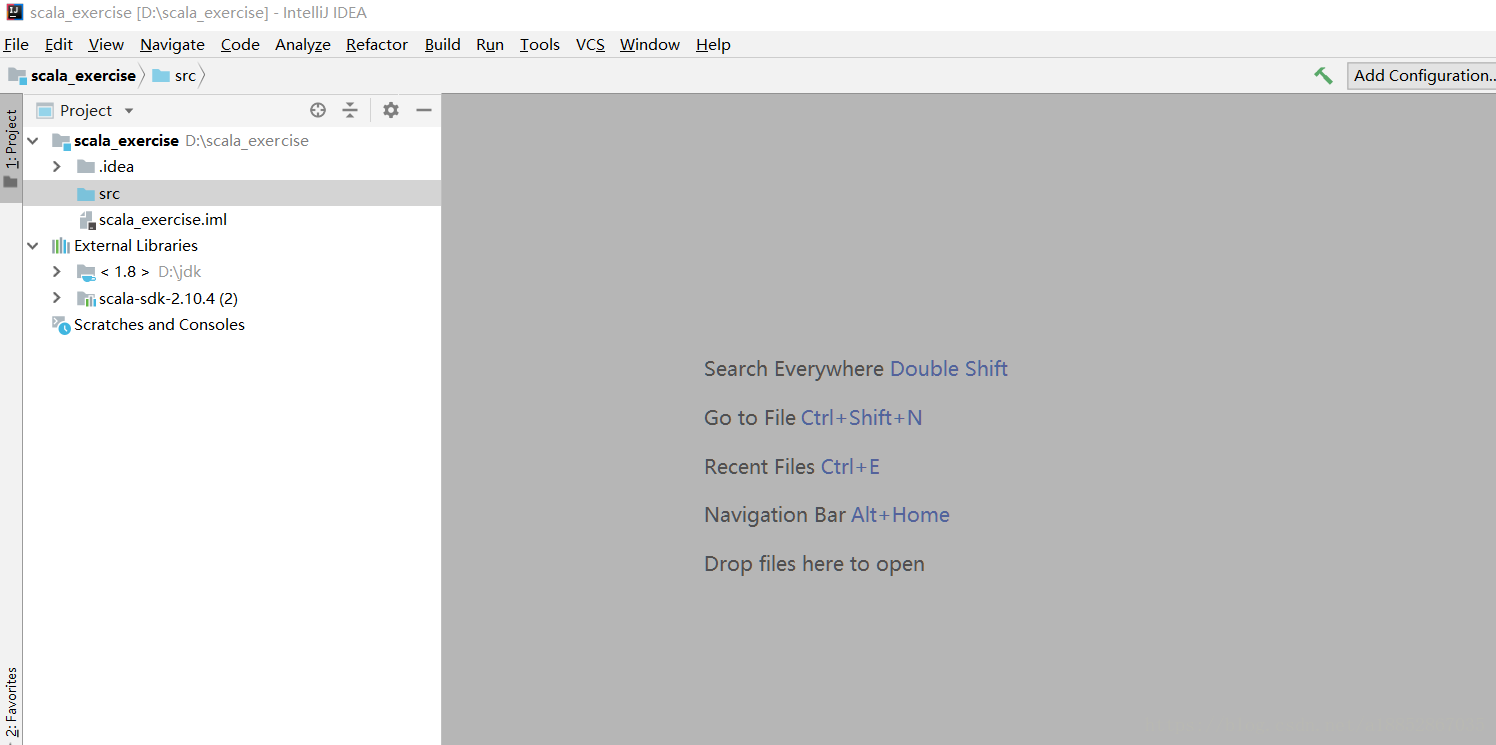Expand the < 1.8 > JDK node
Viewport: 1496px width, 745px height.
pos(57,272)
